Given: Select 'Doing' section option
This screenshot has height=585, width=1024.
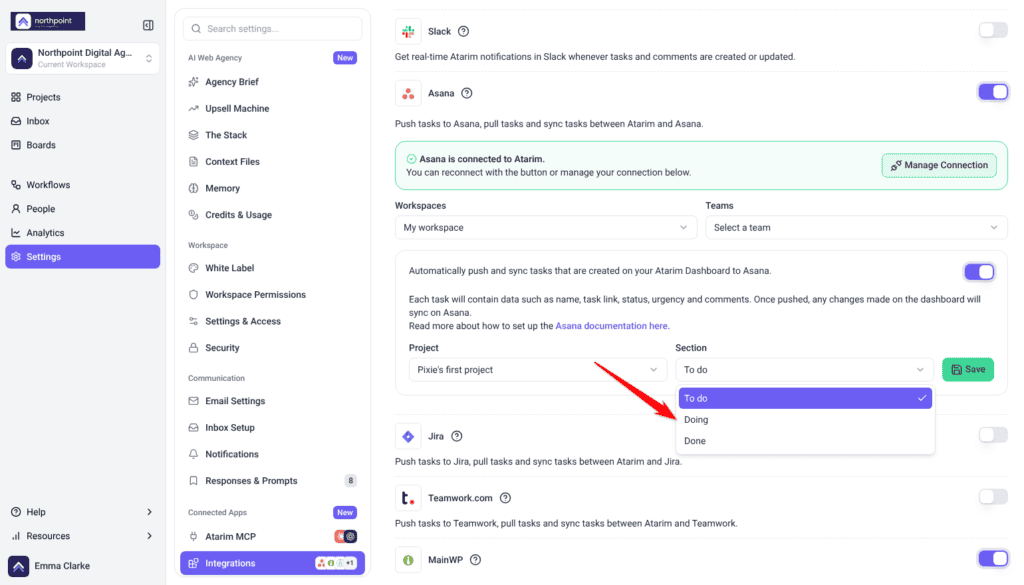Looking at the screenshot, I should tap(805, 420).
